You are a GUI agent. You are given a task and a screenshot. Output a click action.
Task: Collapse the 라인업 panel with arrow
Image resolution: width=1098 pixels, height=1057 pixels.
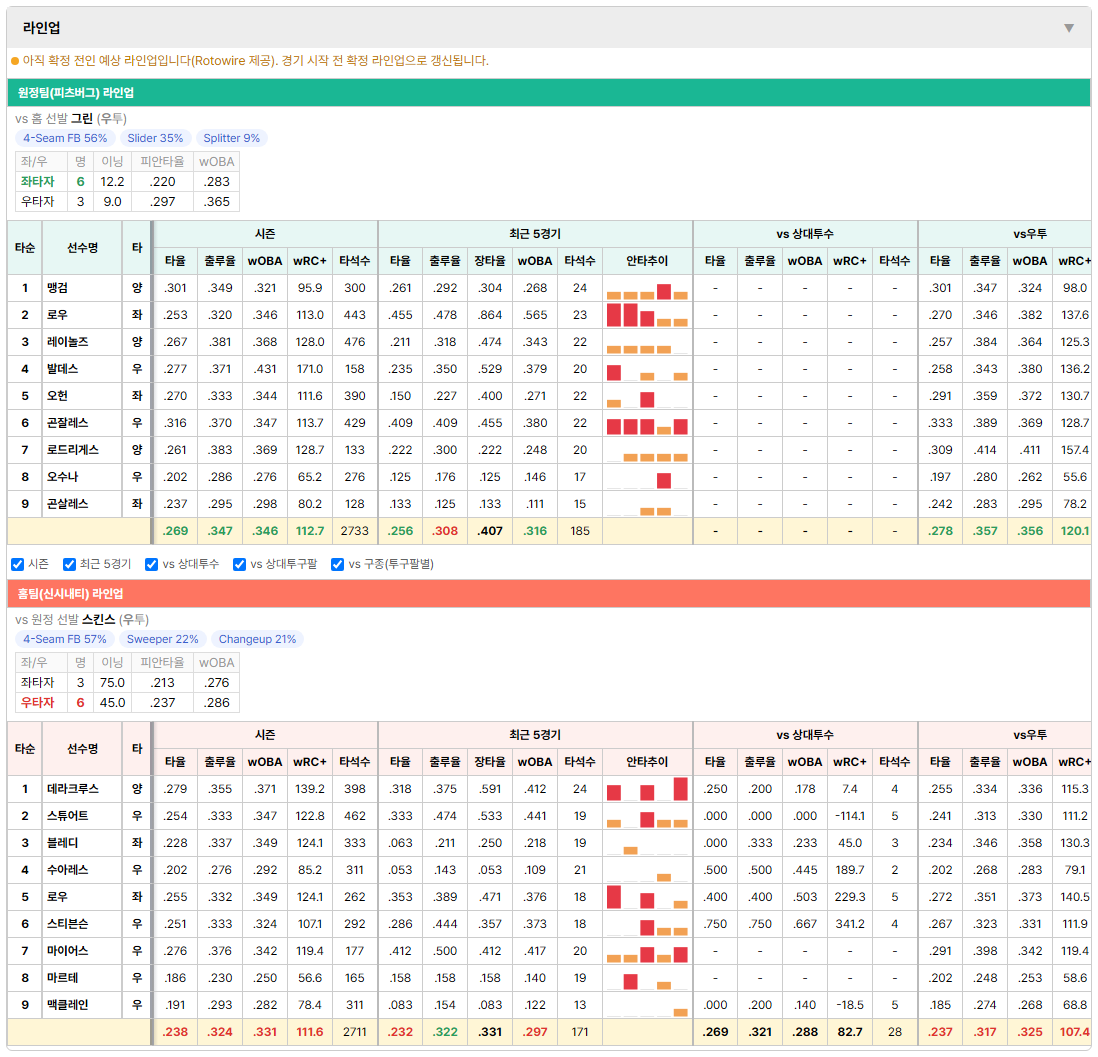point(1069,28)
